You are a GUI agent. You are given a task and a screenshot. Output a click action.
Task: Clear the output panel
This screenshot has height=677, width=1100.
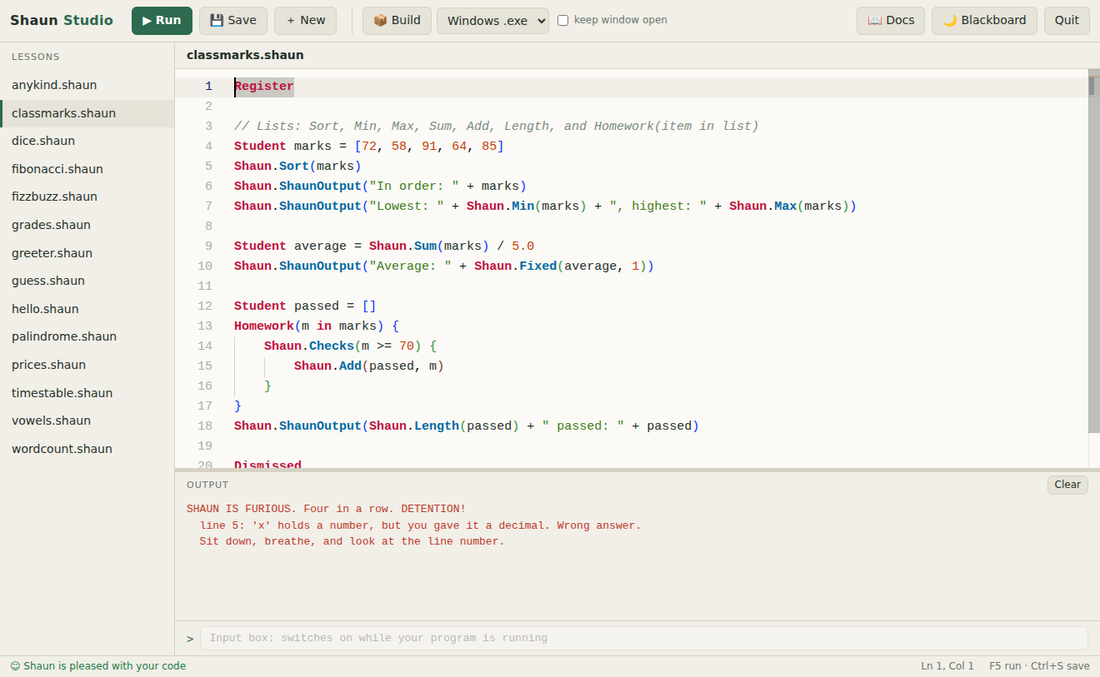coord(1067,484)
